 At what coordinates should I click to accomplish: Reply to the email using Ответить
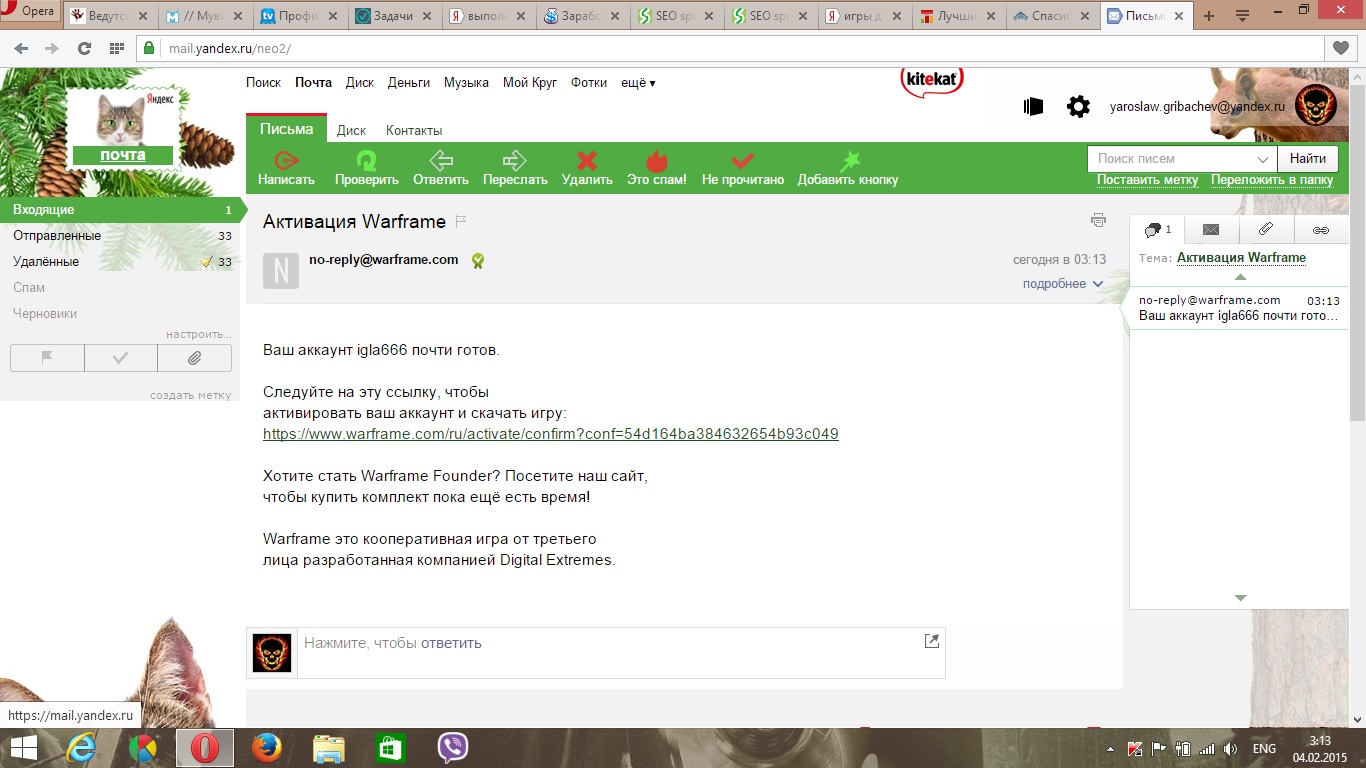(441, 169)
